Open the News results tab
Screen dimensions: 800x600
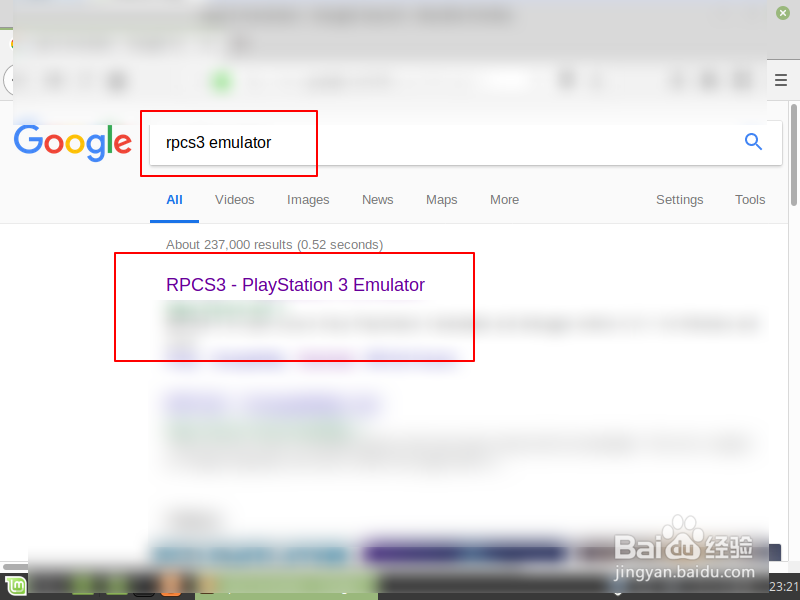[378, 200]
